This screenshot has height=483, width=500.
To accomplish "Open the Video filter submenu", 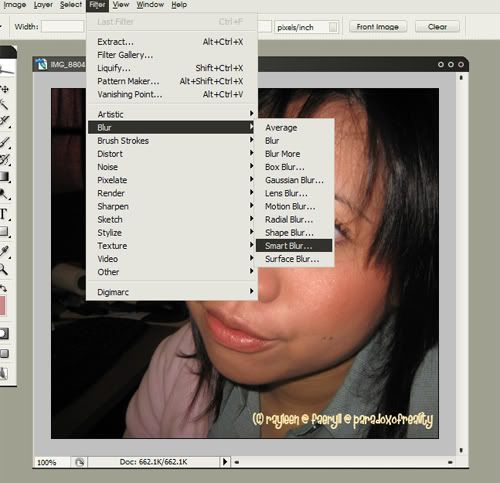I will (172, 259).
